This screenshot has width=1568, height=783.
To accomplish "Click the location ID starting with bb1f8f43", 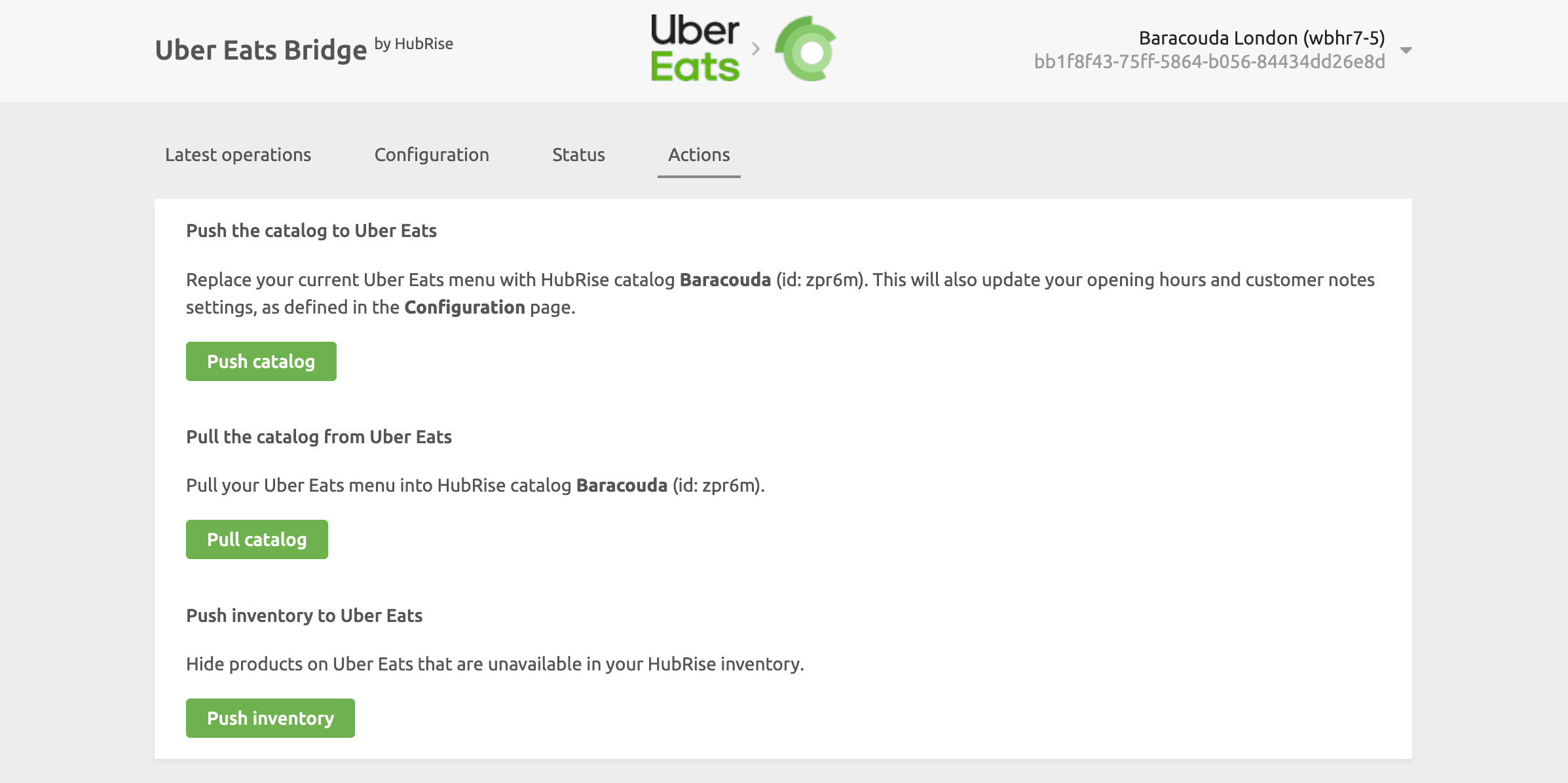I will point(1209,62).
